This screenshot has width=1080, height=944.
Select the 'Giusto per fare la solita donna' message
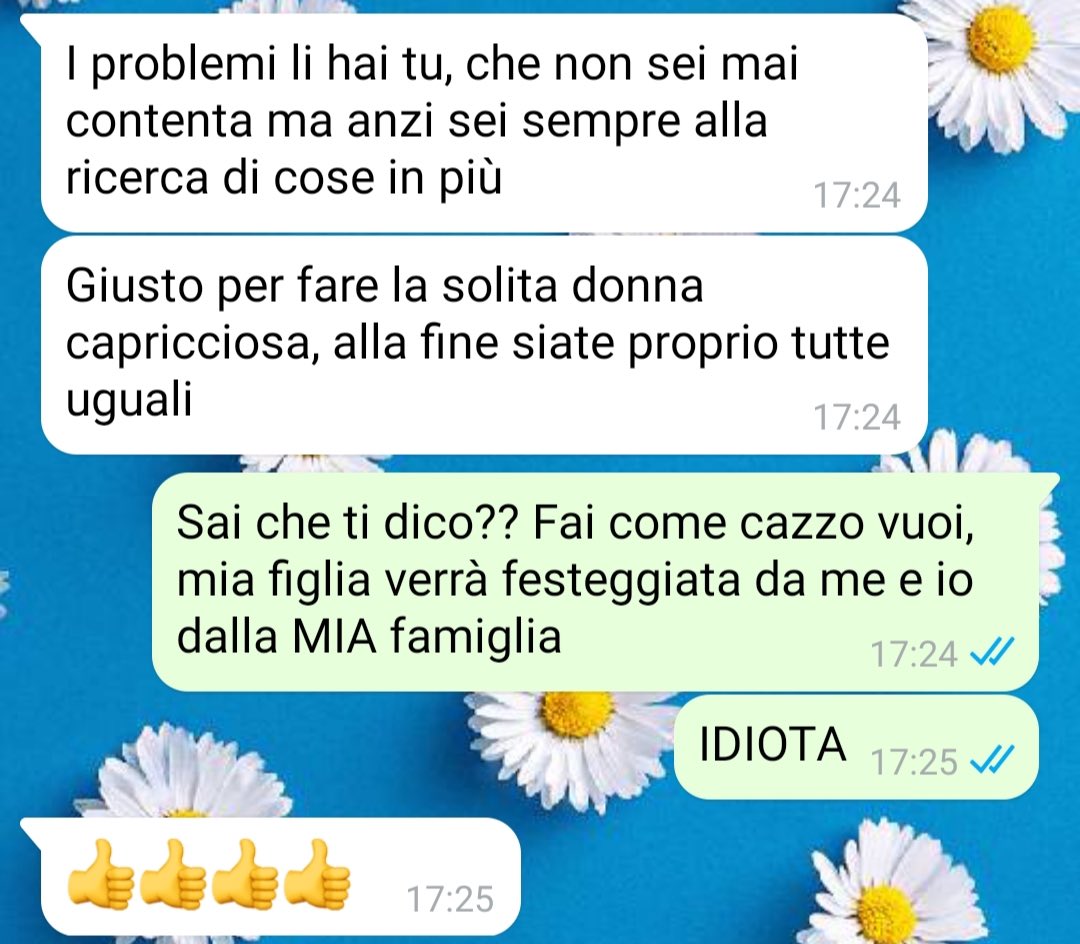tap(484, 344)
